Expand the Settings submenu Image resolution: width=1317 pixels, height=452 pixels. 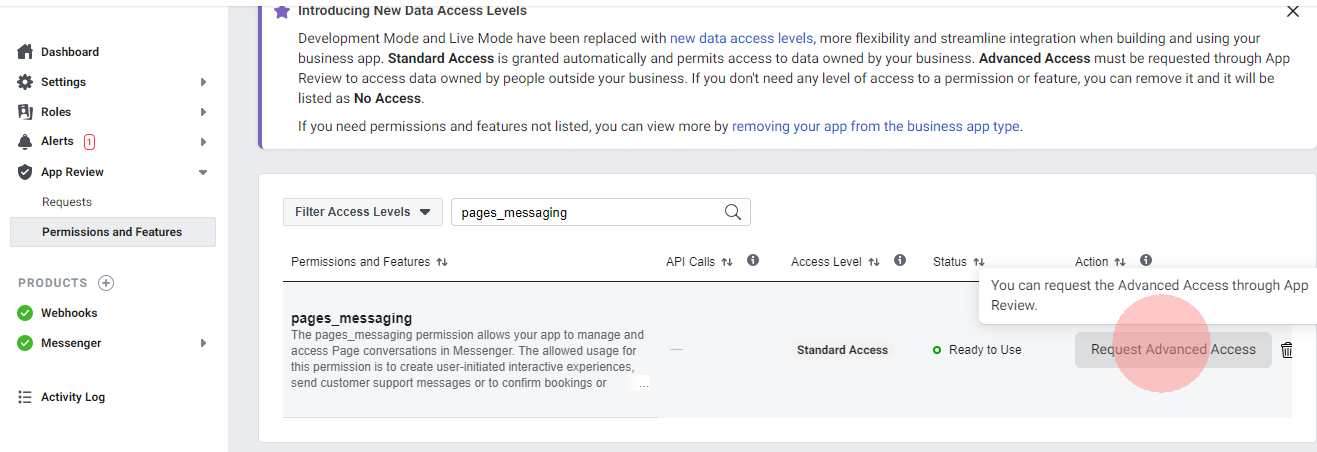[x=203, y=82]
